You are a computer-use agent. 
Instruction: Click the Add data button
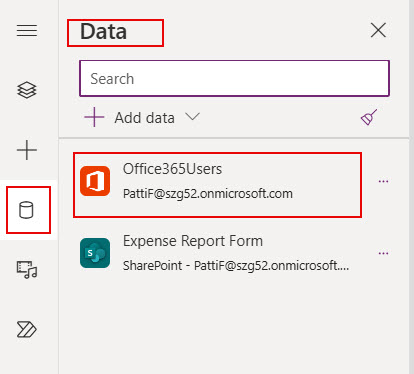(142, 118)
